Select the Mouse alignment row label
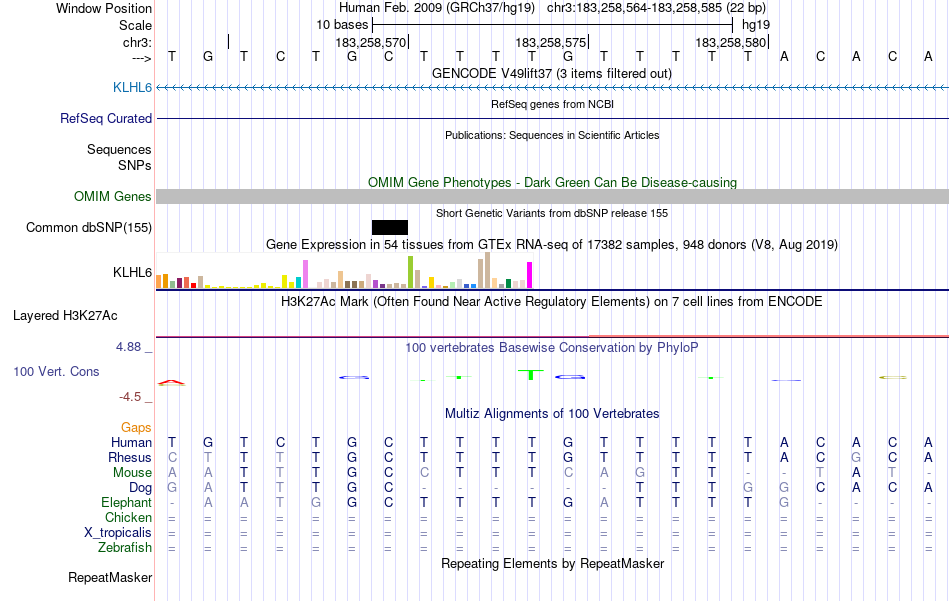The image size is (950, 601). coord(132,472)
